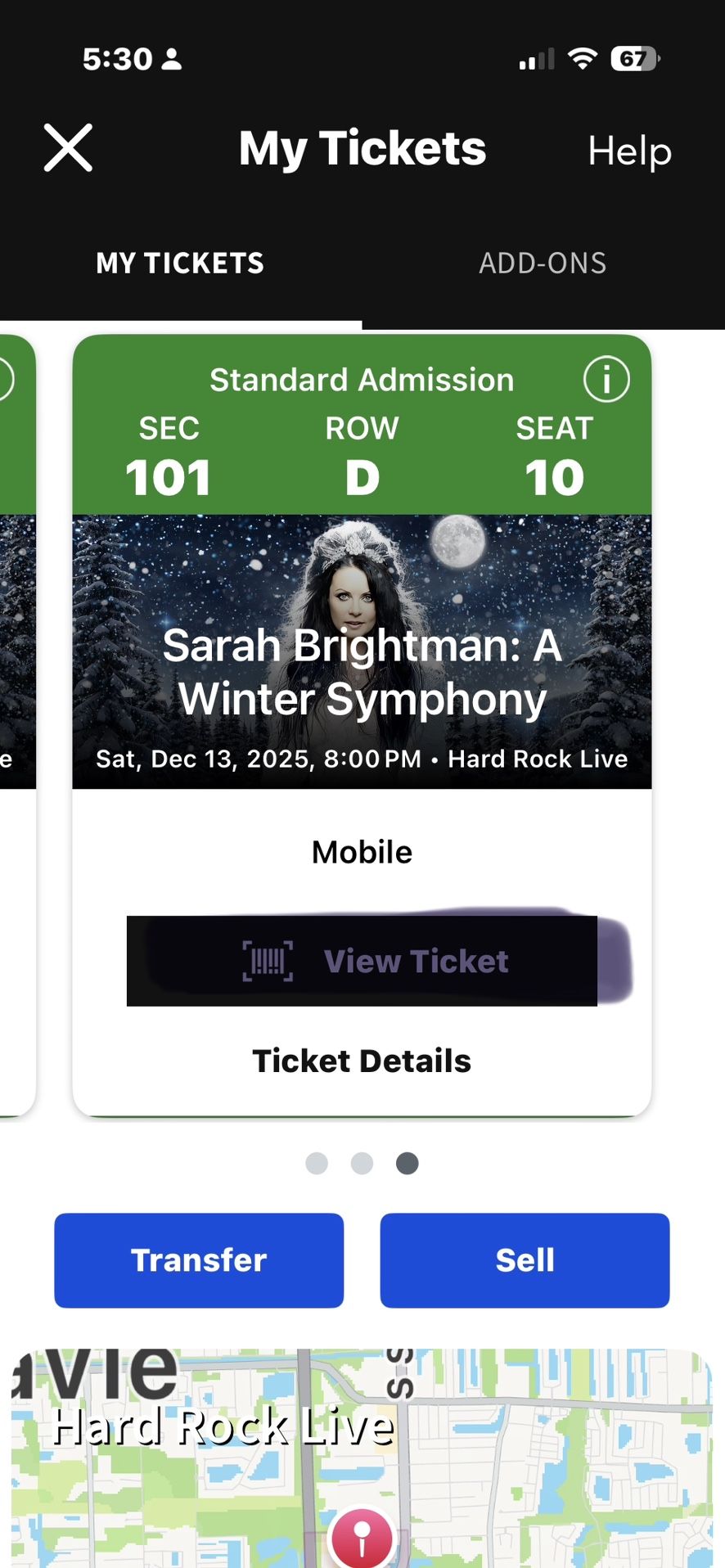Open Ticket Details

point(361,1061)
